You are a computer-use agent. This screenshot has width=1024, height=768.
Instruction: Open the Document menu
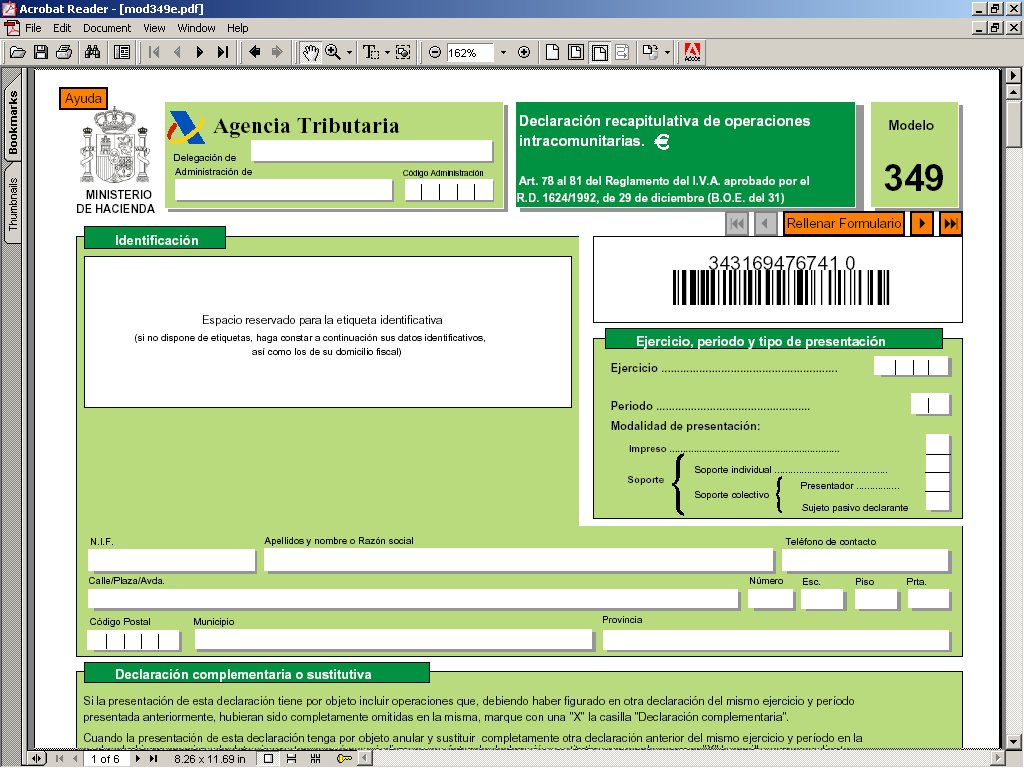click(106, 28)
